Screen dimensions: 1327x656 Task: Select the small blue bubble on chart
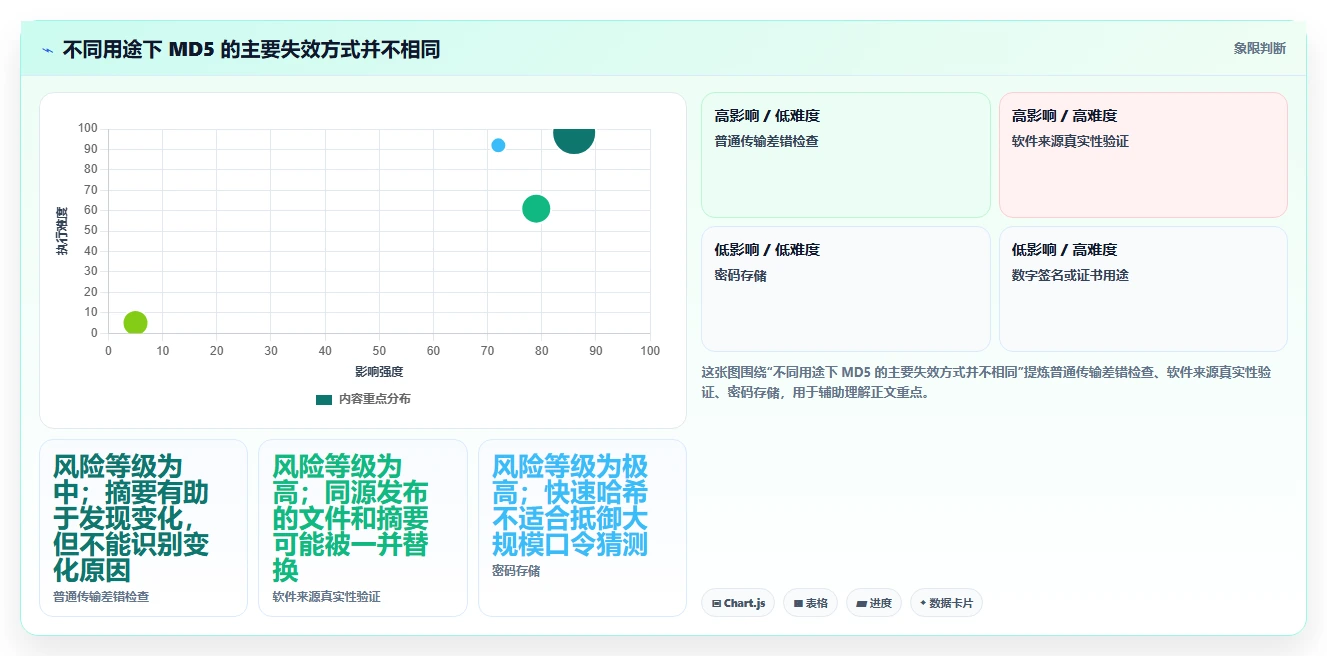click(x=498, y=145)
